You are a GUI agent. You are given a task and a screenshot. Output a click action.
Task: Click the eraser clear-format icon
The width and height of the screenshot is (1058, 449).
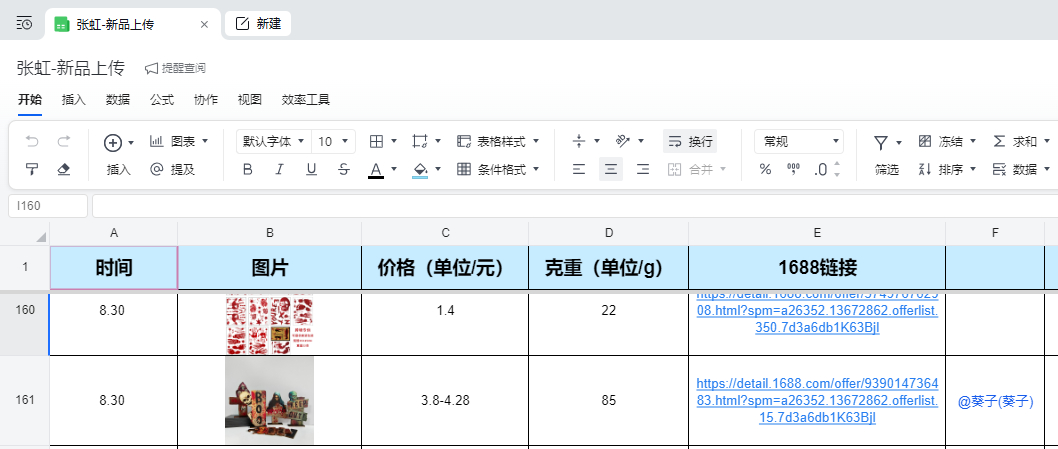(64, 169)
